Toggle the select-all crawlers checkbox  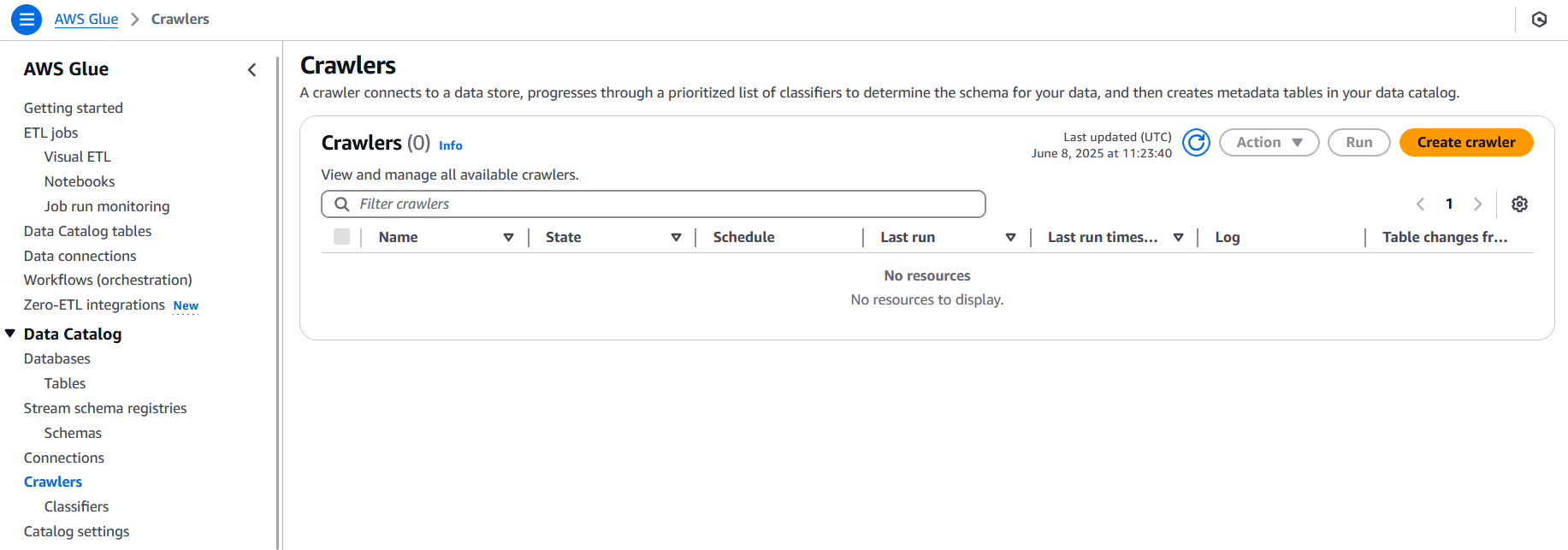[341, 237]
